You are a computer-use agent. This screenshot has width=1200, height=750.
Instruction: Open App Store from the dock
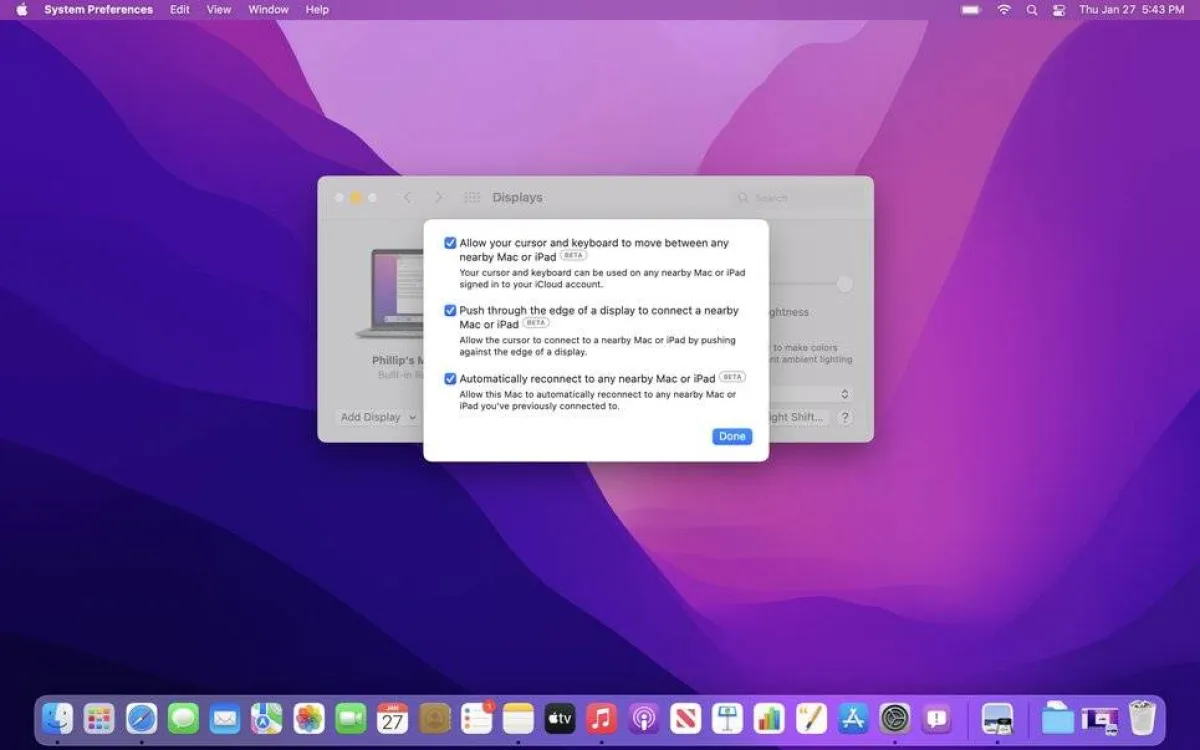coord(853,717)
